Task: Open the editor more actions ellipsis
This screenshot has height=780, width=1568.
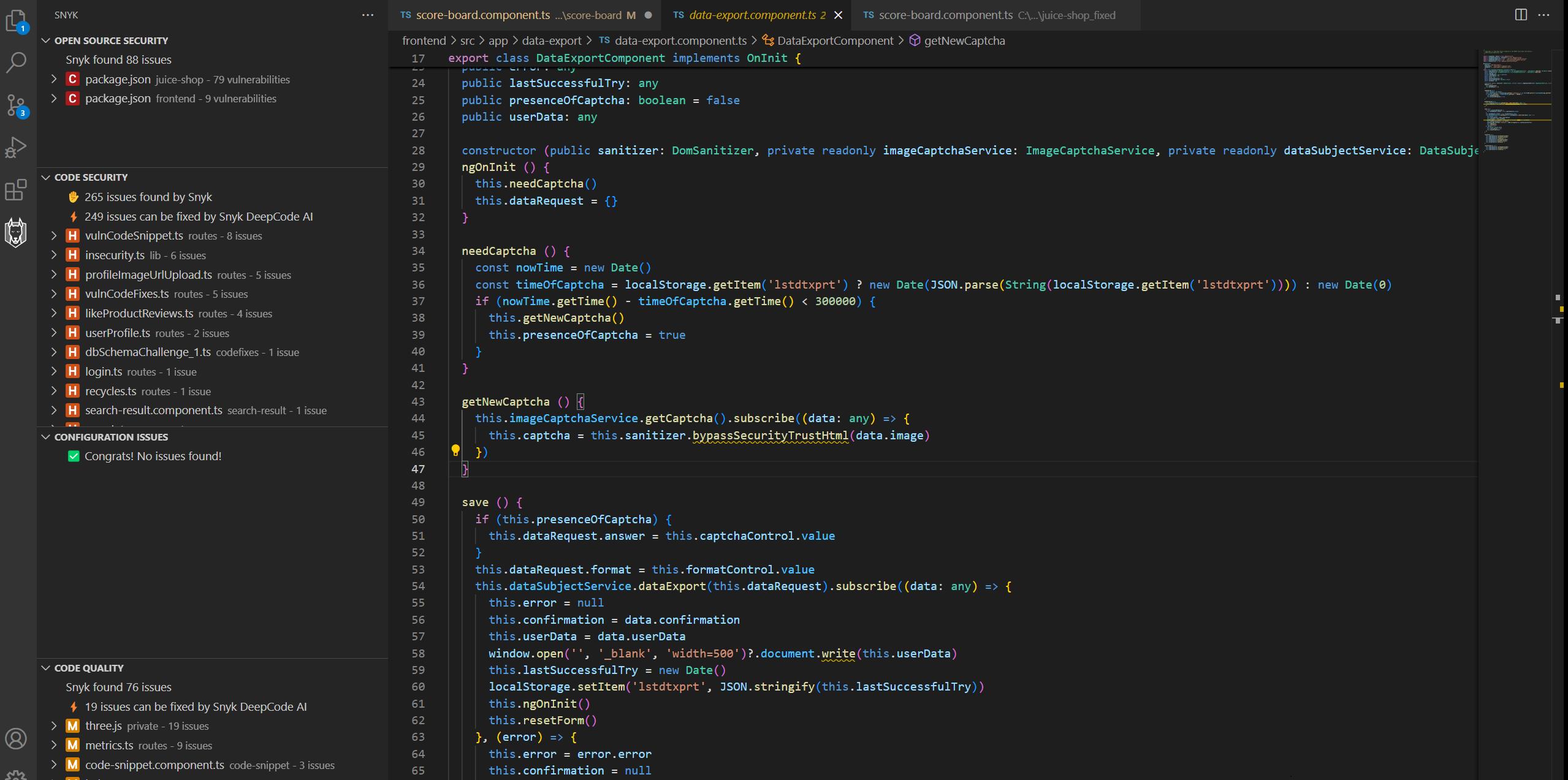Action: (1544, 15)
